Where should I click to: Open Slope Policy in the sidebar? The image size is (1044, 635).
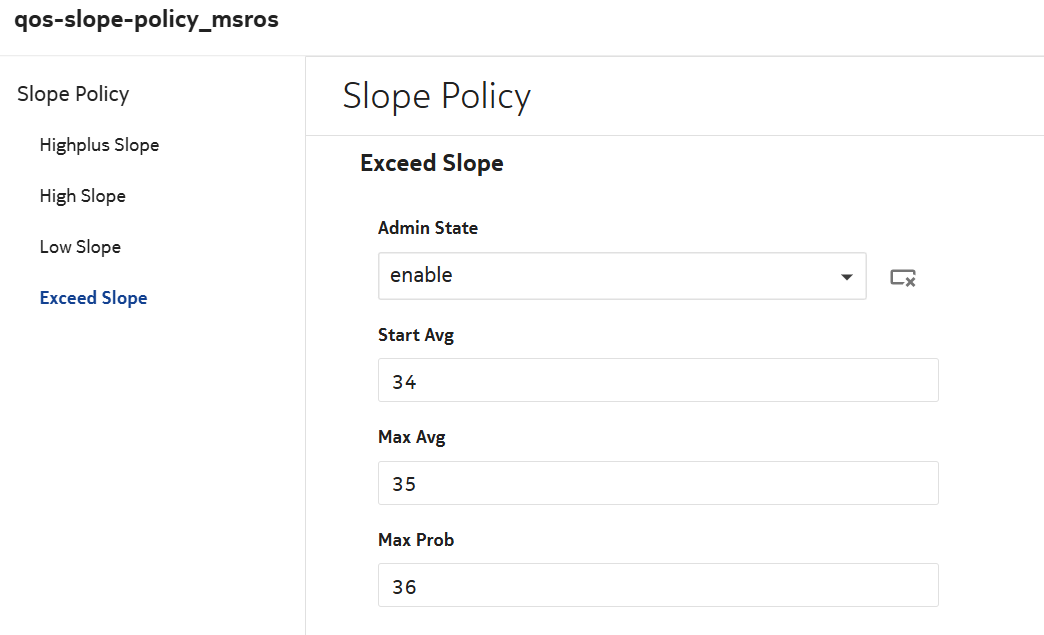[73, 94]
